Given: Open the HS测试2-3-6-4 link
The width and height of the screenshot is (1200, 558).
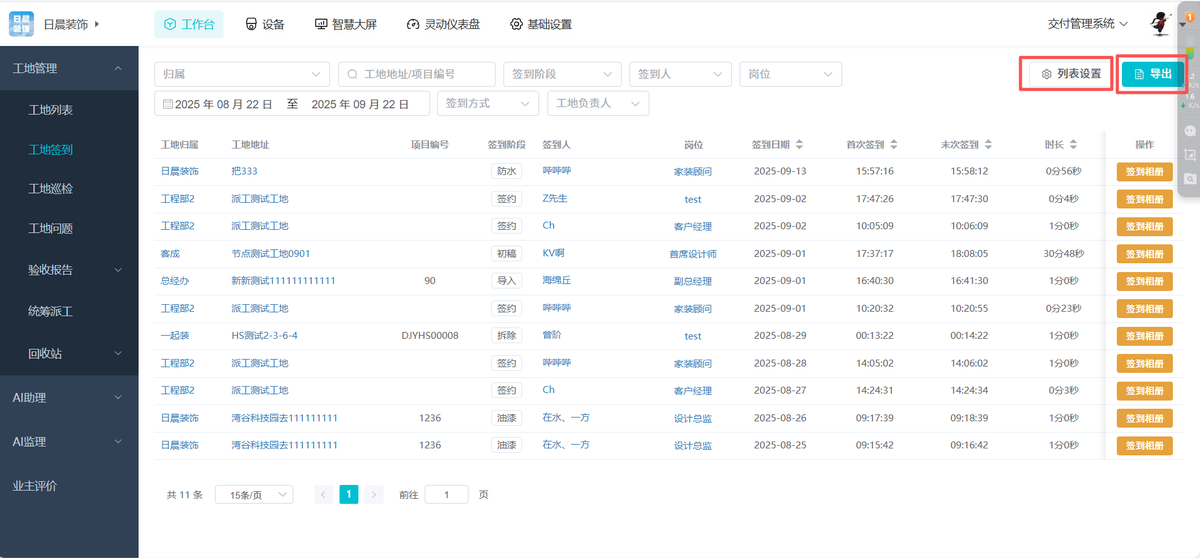Looking at the screenshot, I should (x=264, y=336).
